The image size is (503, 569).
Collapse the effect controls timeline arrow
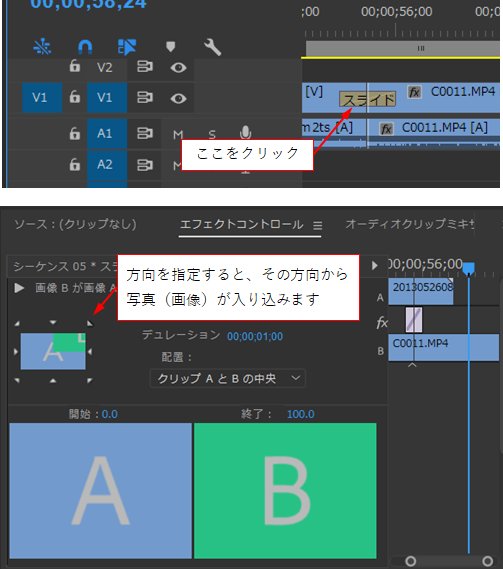375,265
